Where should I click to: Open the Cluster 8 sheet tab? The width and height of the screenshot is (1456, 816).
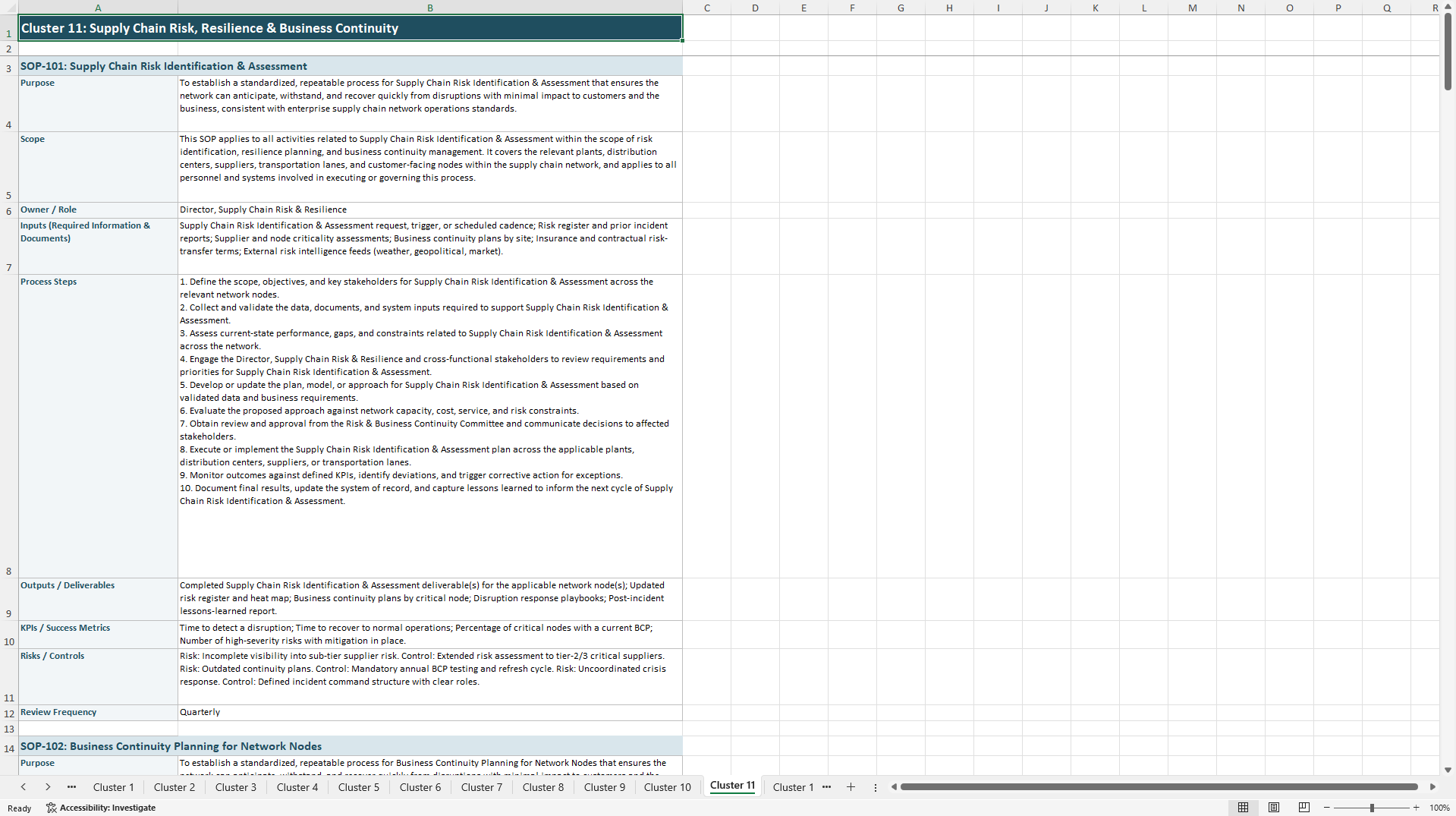click(x=543, y=787)
